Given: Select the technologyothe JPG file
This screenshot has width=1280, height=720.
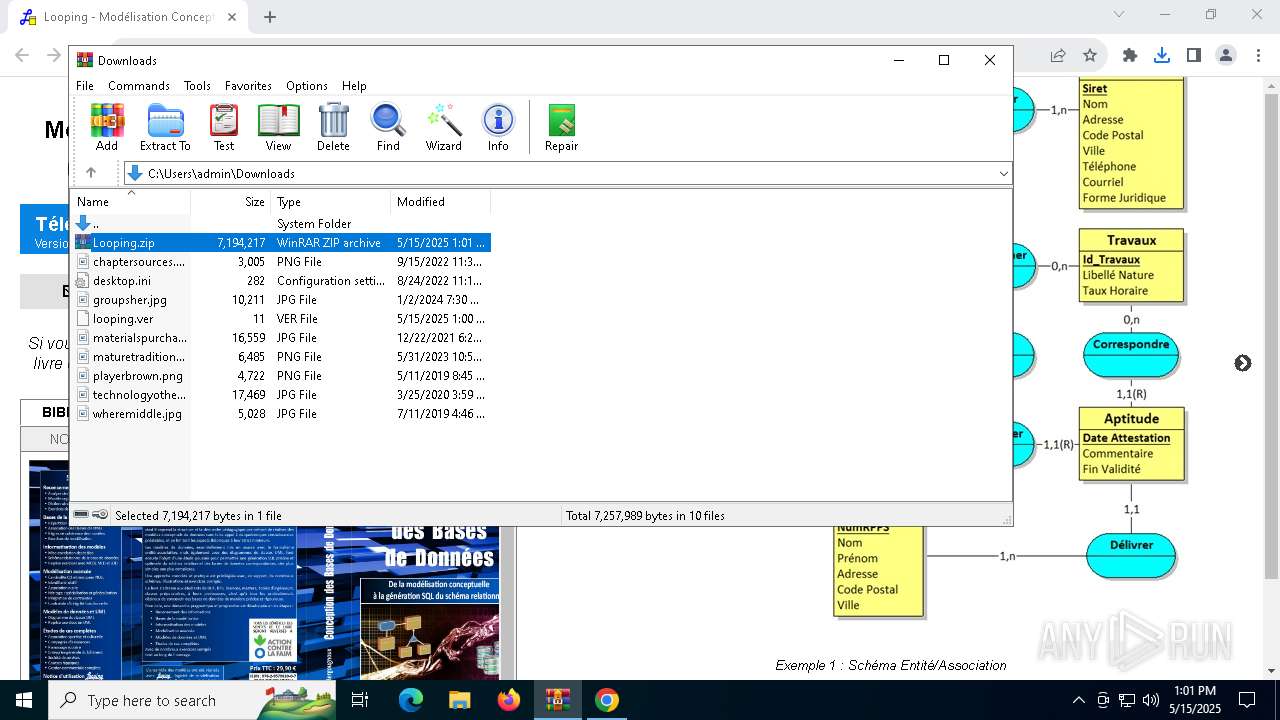Looking at the screenshot, I should (280, 395).
